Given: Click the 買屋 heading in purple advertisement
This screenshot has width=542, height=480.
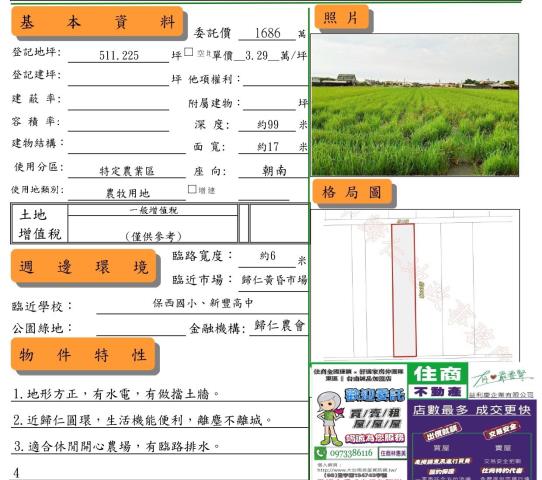Looking at the screenshot, I should point(441,448).
